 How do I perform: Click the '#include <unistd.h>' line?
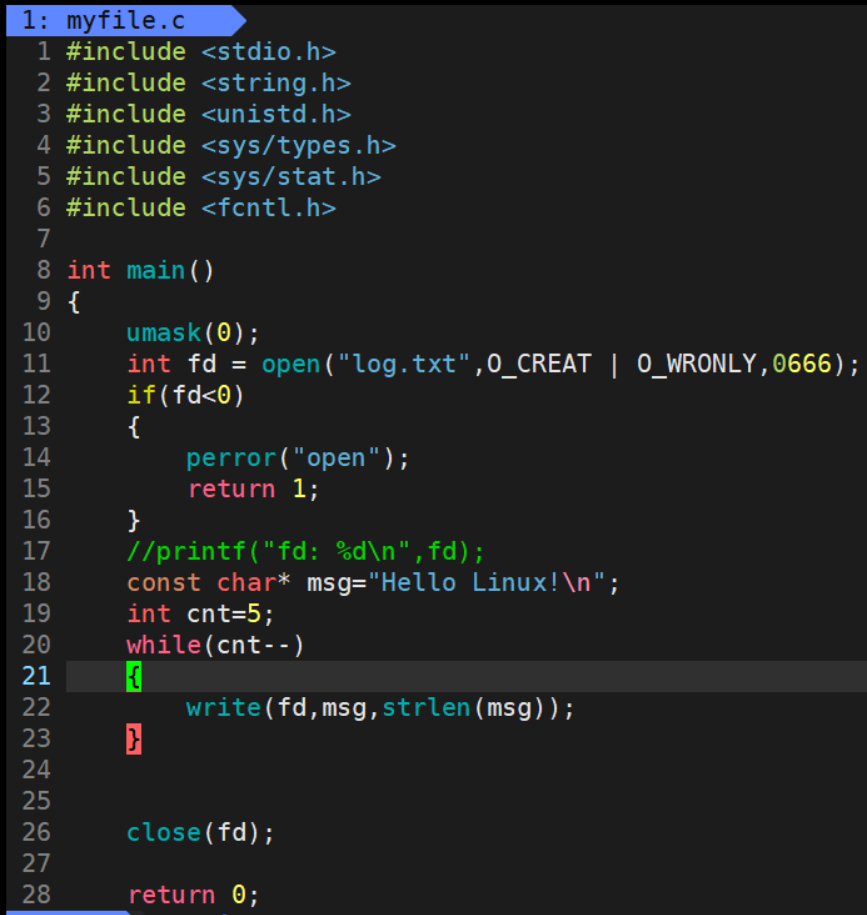pos(209,114)
